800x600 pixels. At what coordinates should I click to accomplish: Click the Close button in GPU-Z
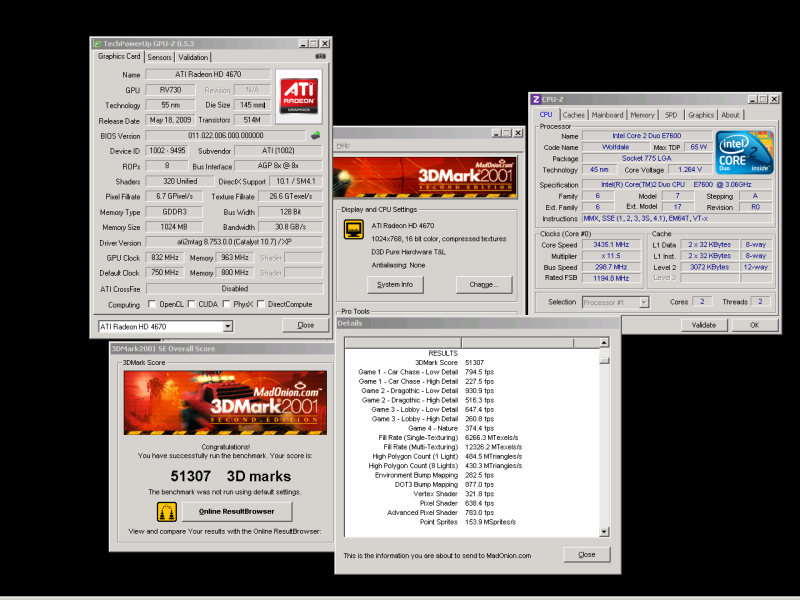(305, 325)
